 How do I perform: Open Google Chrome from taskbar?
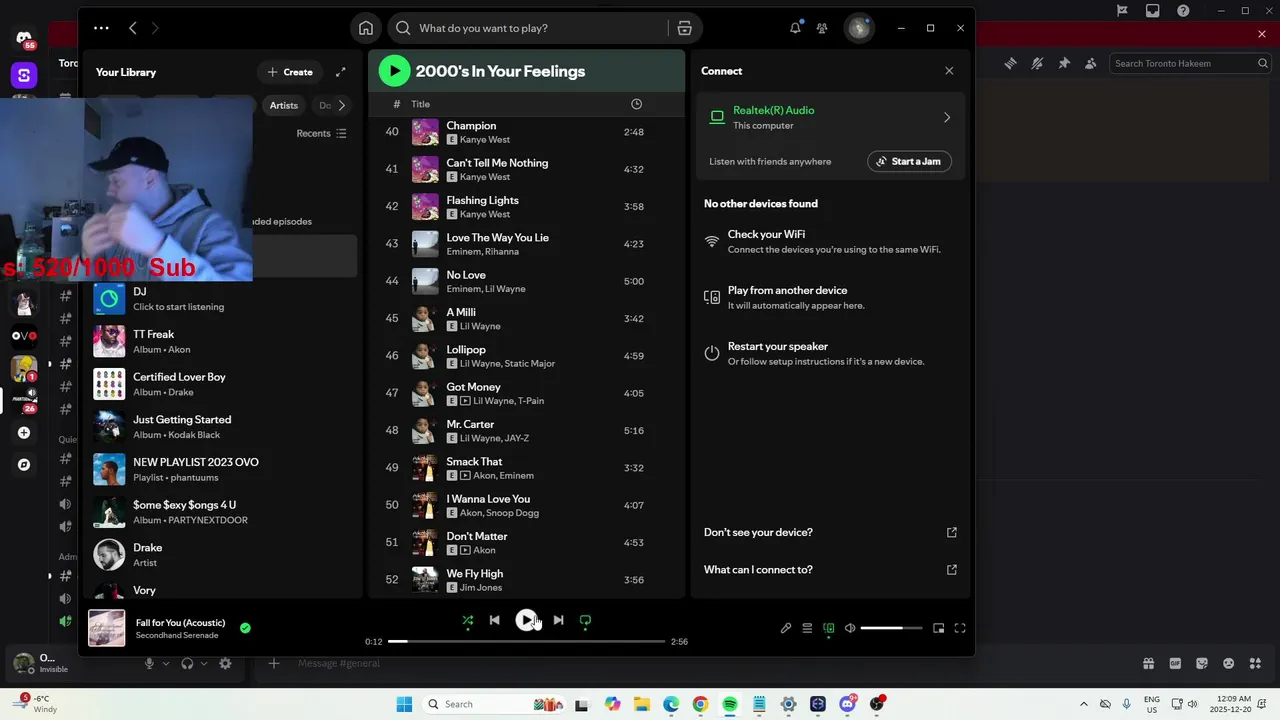click(x=700, y=704)
